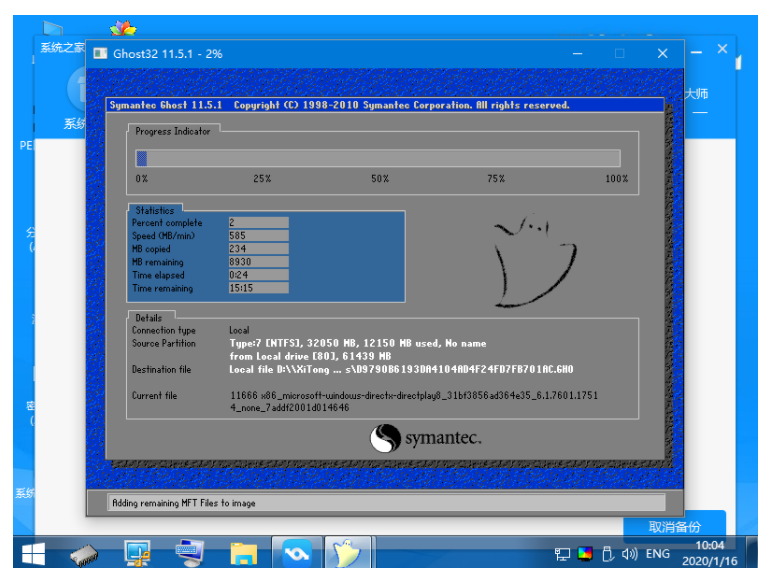Click the 'Adding remaining MFT Files' status bar
The height and width of the screenshot is (582, 769).
386,503
